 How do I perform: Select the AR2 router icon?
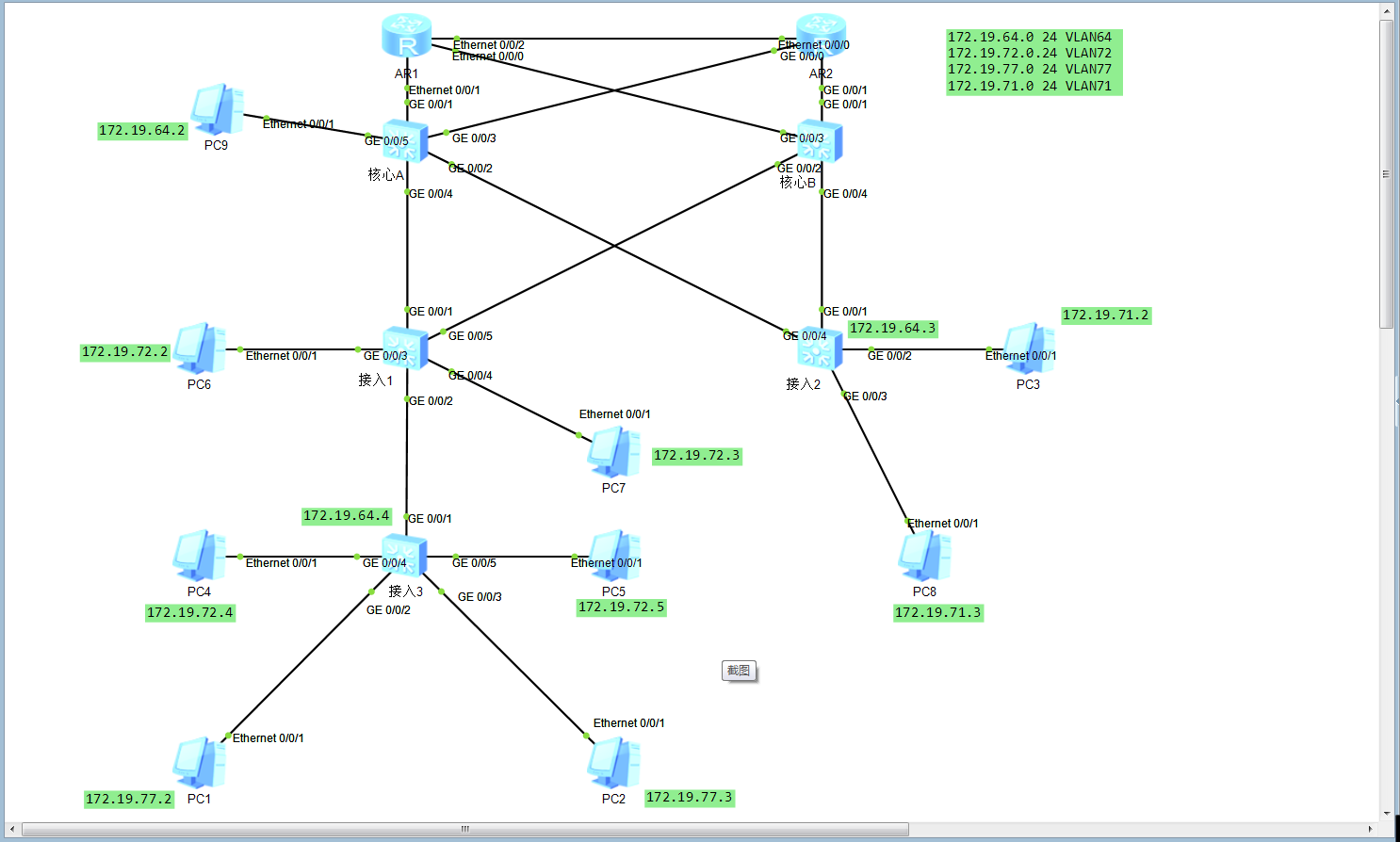click(x=821, y=36)
